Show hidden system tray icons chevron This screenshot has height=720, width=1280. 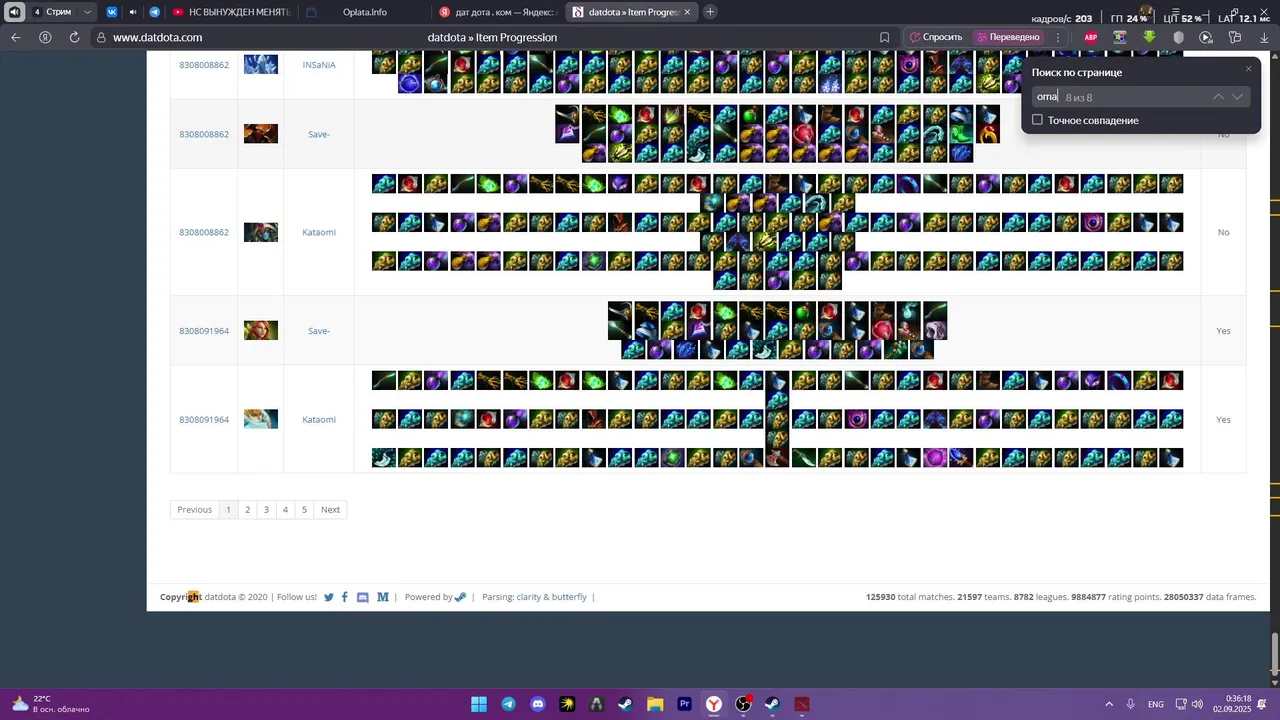[1108, 704]
